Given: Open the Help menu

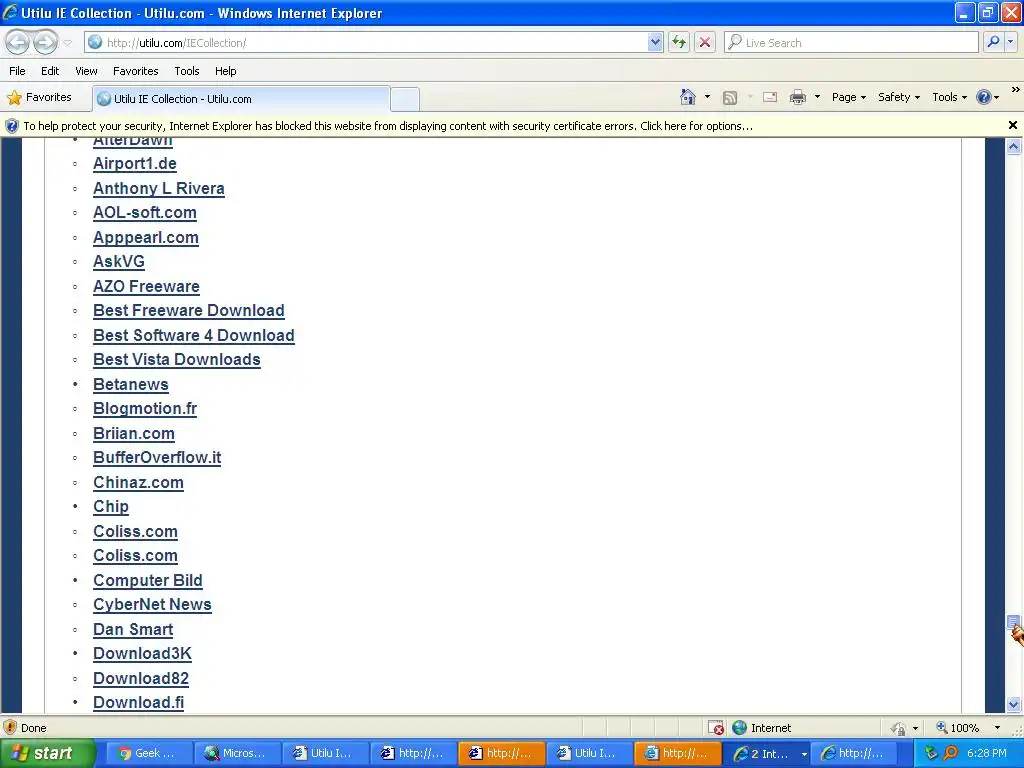Looking at the screenshot, I should [225, 71].
